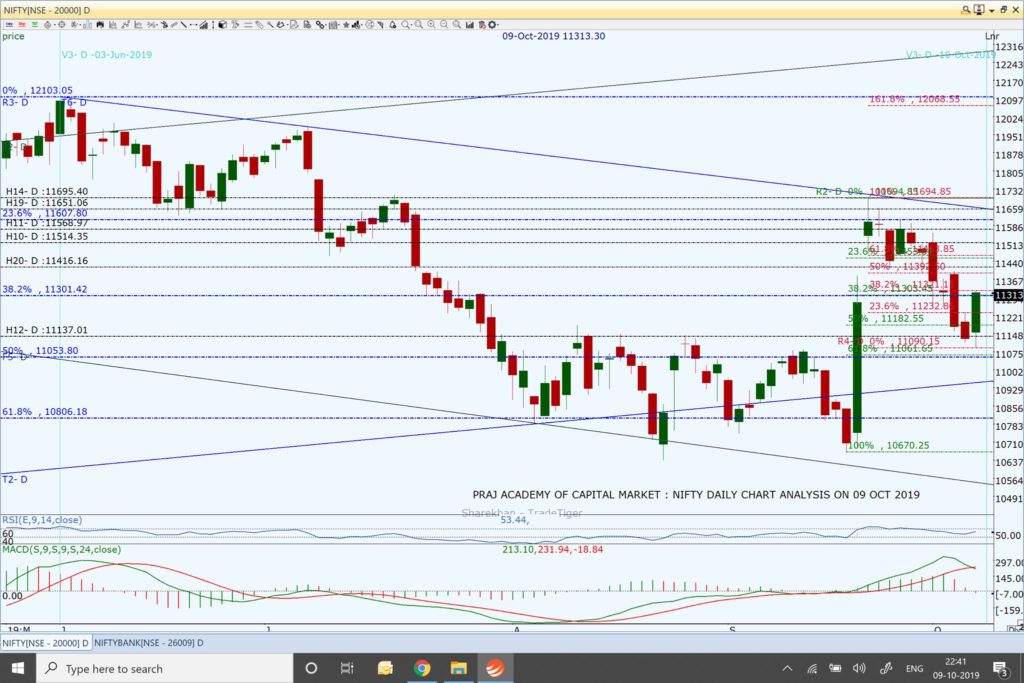Select the diamond crosshair cursor tool
This screenshot has height=683, width=1024.
click(48, 25)
